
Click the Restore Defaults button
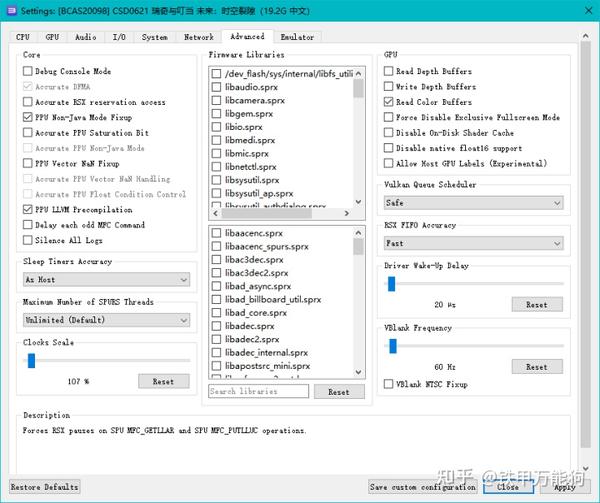pyautogui.click(x=44, y=487)
